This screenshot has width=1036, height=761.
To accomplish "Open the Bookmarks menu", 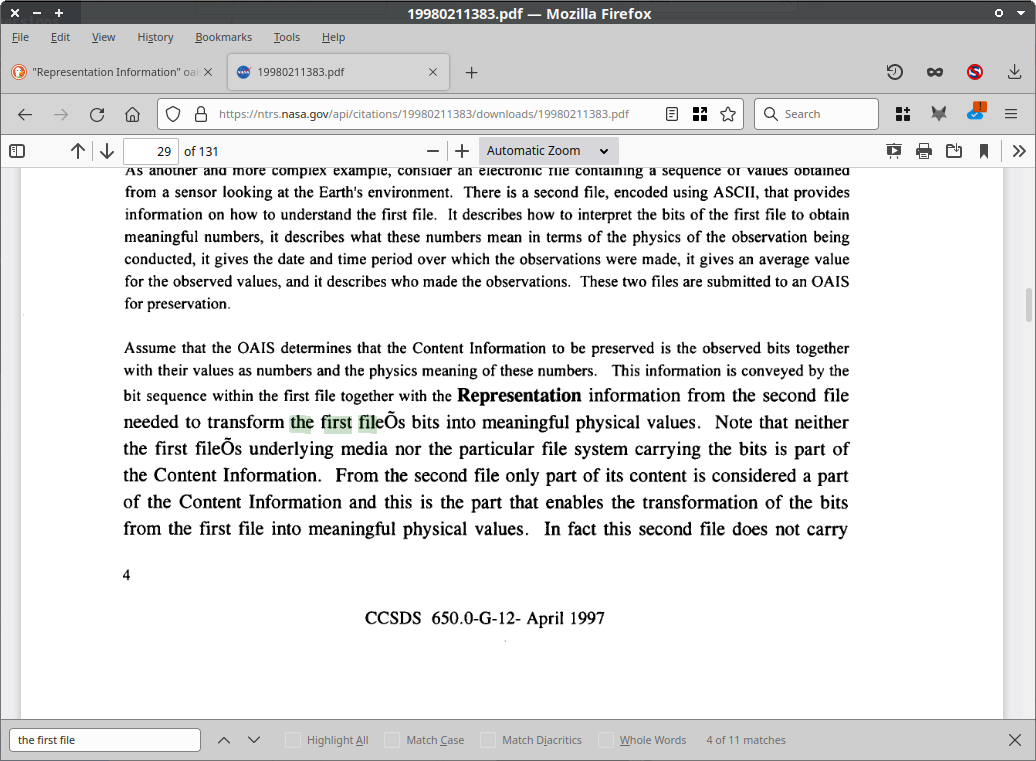I will (x=223, y=37).
